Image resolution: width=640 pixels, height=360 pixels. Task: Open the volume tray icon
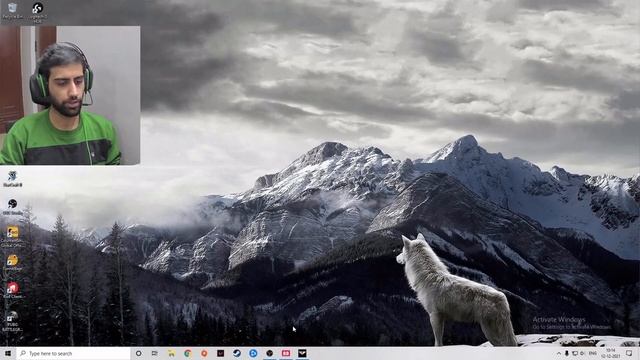click(x=582, y=353)
